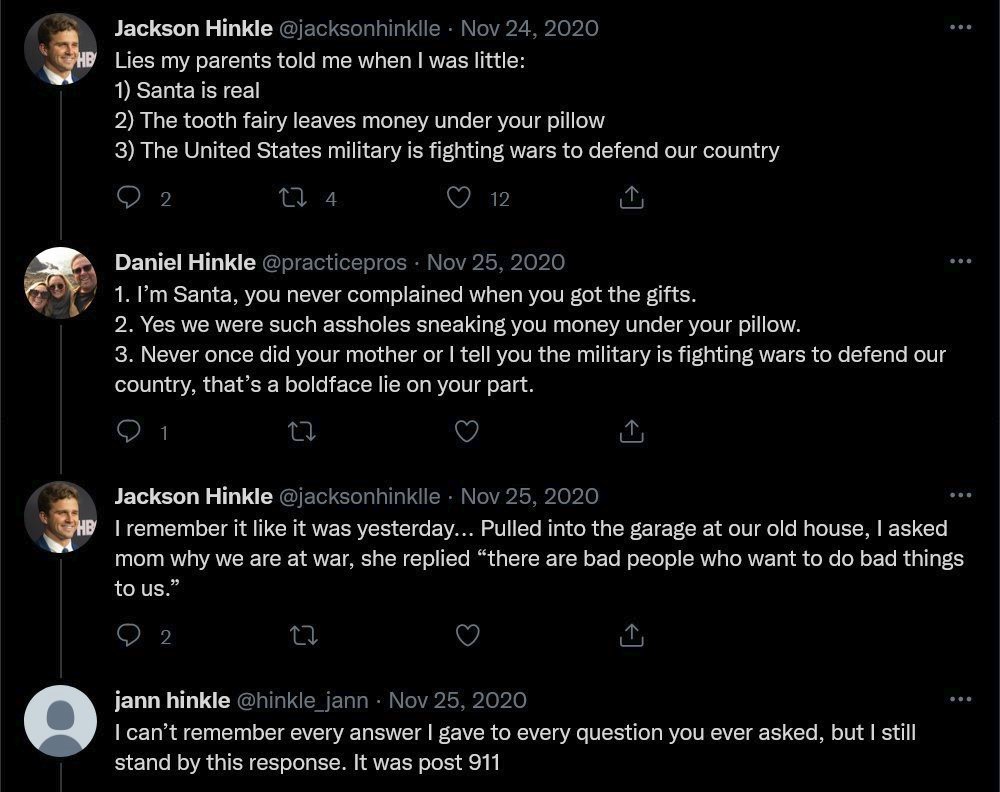Open more options on jann hinkle's tweet
The height and width of the screenshot is (792, 1000).
click(x=960, y=699)
